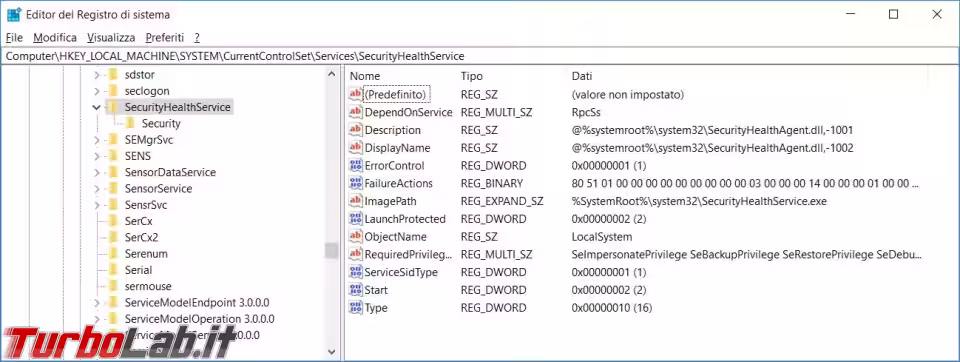
Task: Select the ObjectName string value icon
Action: [x=356, y=236]
